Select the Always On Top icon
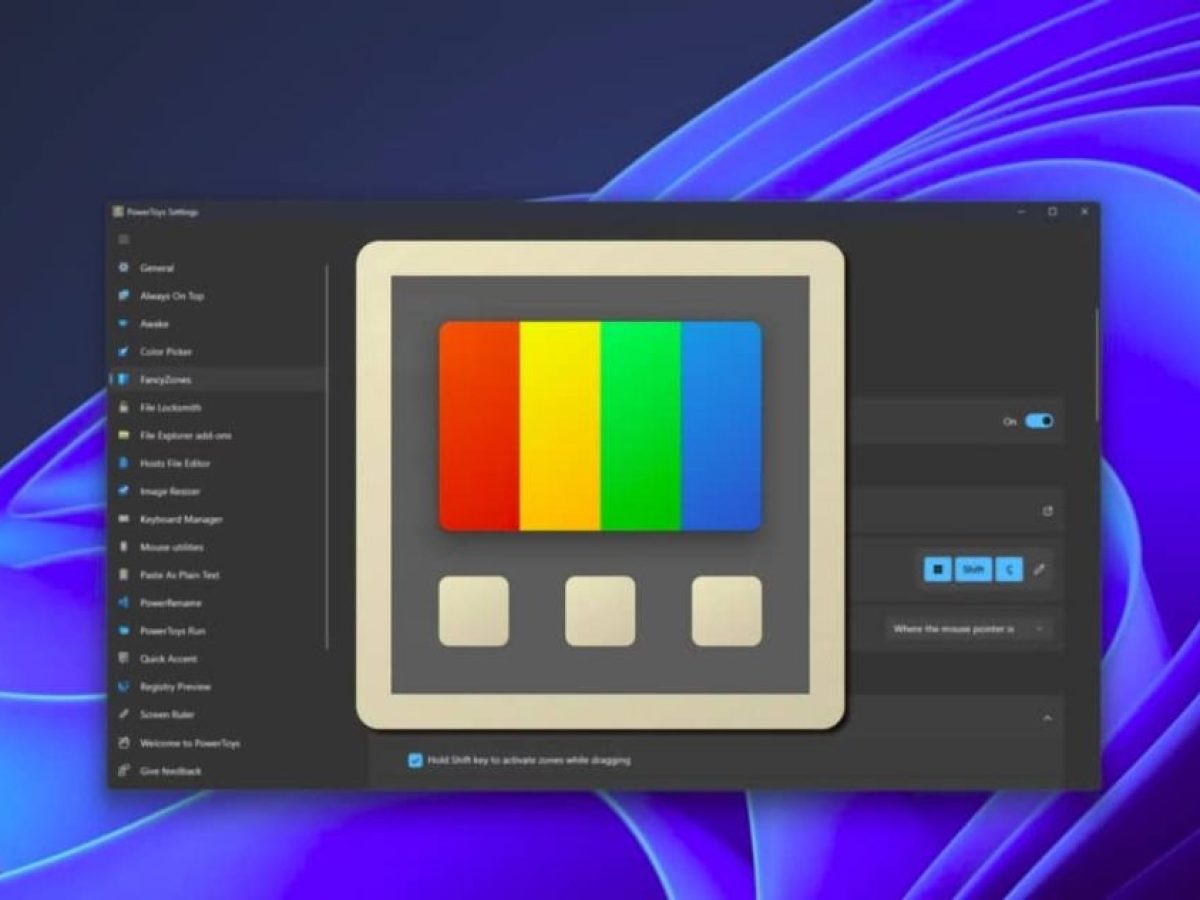 [124, 296]
